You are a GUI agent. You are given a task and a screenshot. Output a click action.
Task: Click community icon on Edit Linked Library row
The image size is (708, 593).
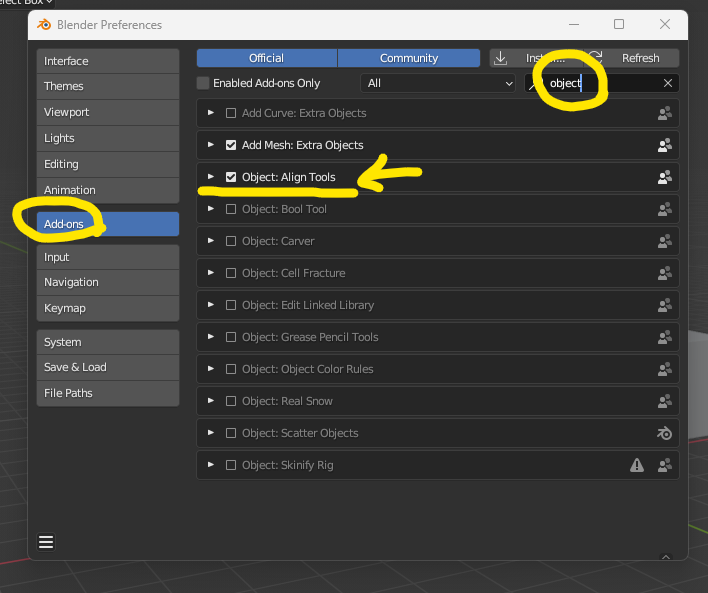pyautogui.click(x=665, y=305)
